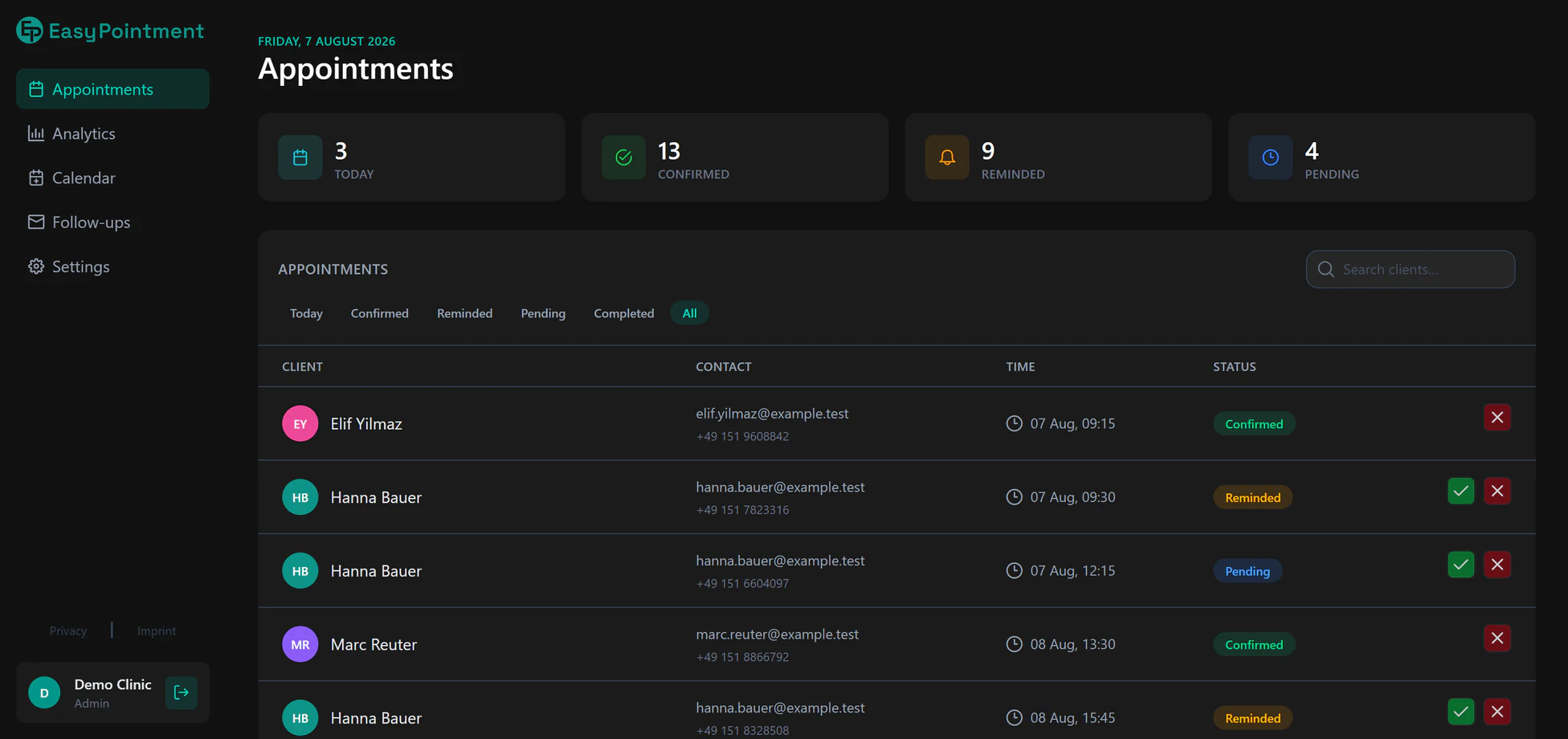The width and height of the screenshot is (1568, 739).
Task: Select the All filter tab
Action: 689,313
